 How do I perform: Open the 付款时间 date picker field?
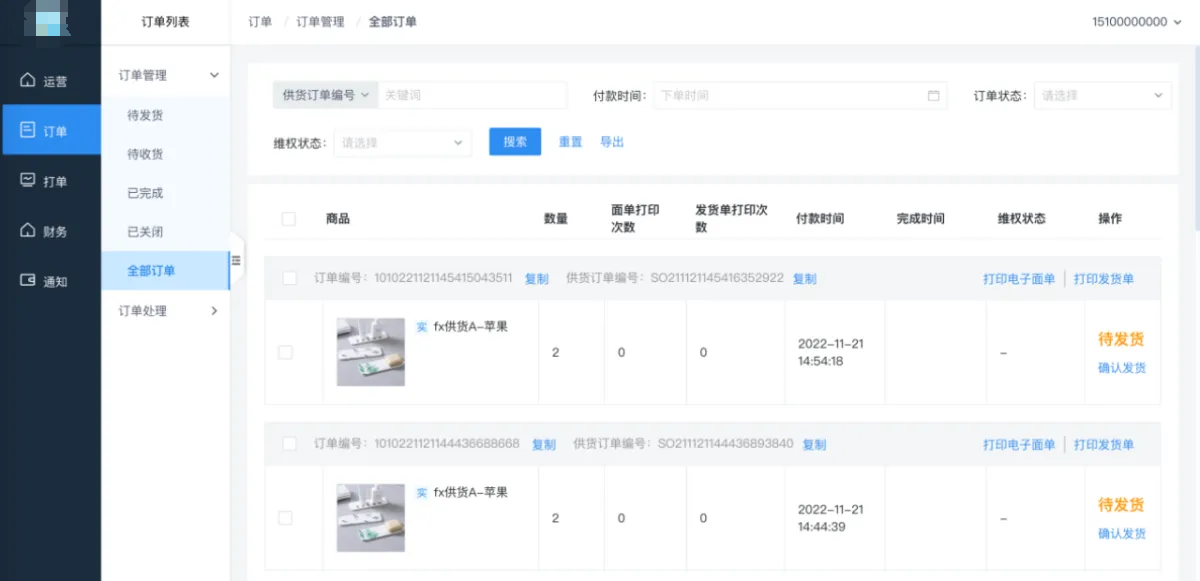(x=800, y=96)
